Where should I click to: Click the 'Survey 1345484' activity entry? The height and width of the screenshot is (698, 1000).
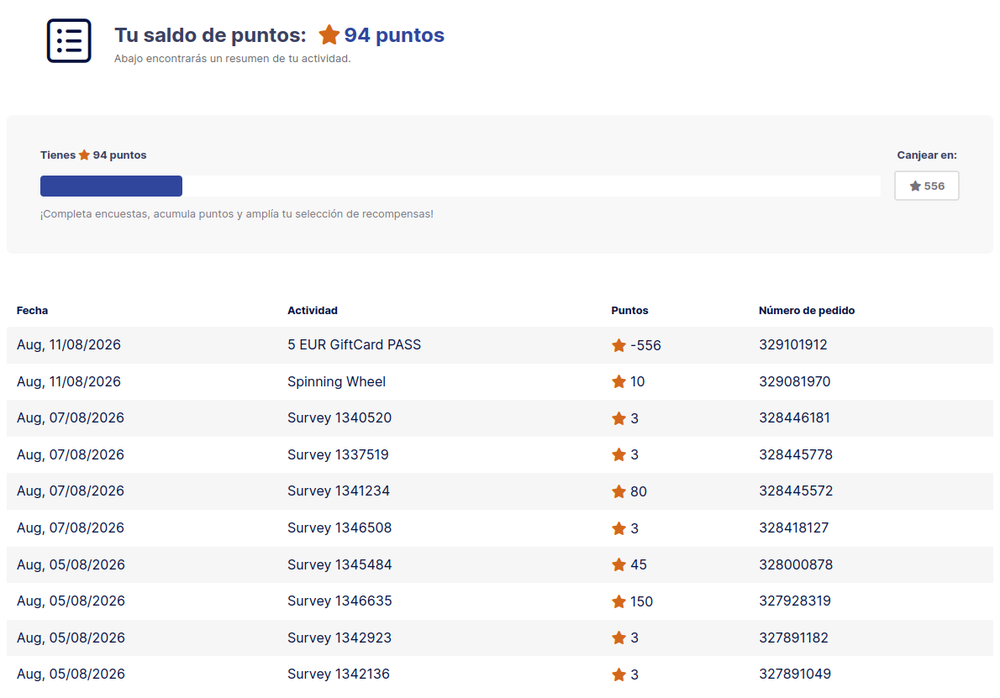tap(339, 565)
